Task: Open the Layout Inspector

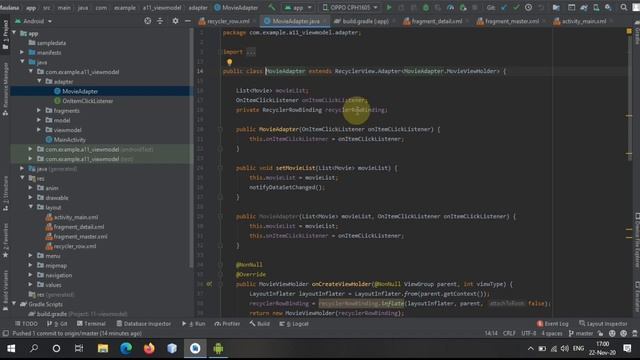Action: [603, 324]
